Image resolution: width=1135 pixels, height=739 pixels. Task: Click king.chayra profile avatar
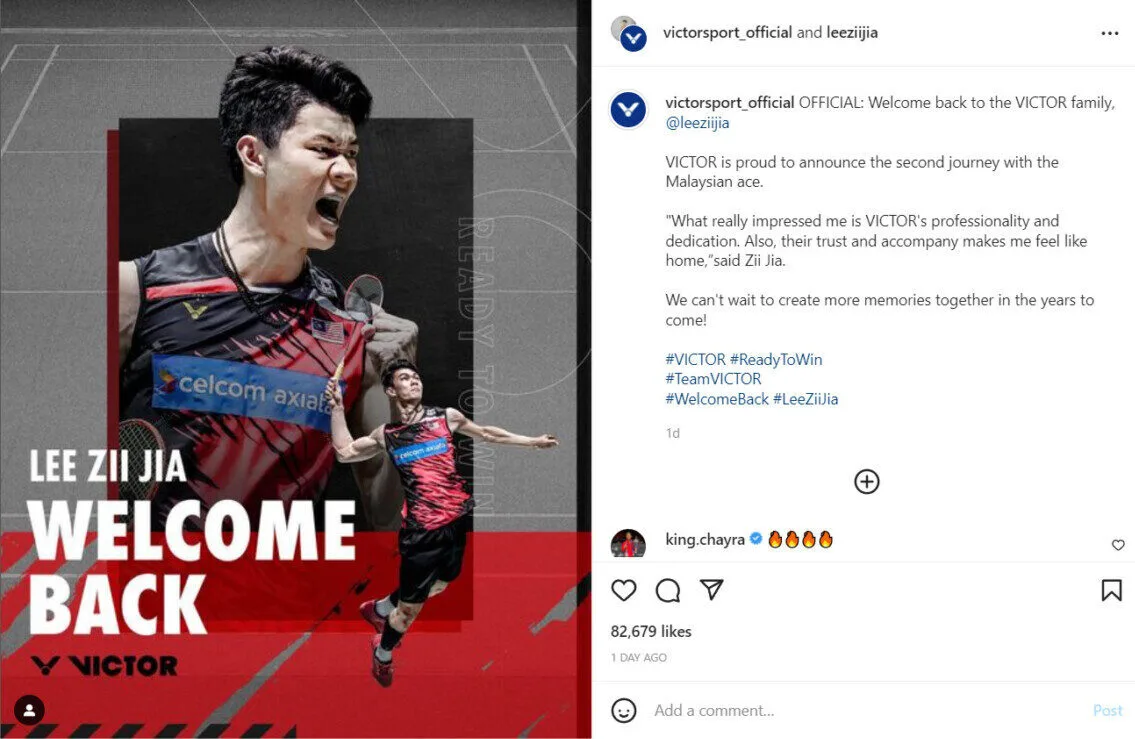click(x=628, y=543)
